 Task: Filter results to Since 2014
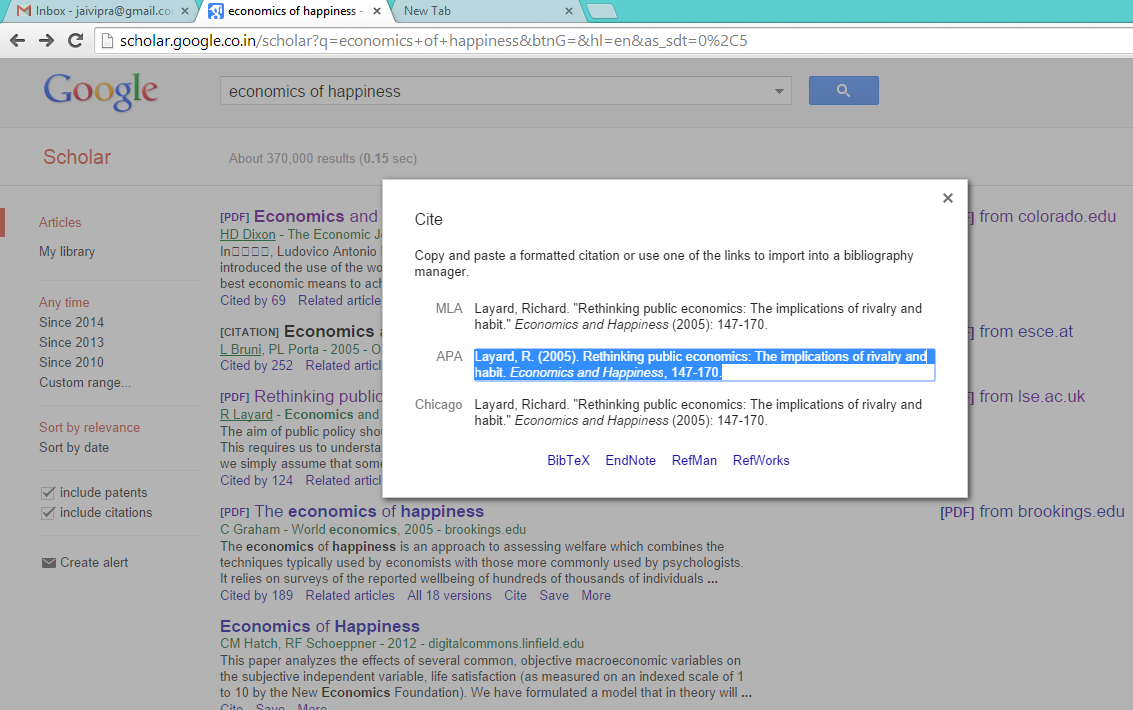[72, 322]
